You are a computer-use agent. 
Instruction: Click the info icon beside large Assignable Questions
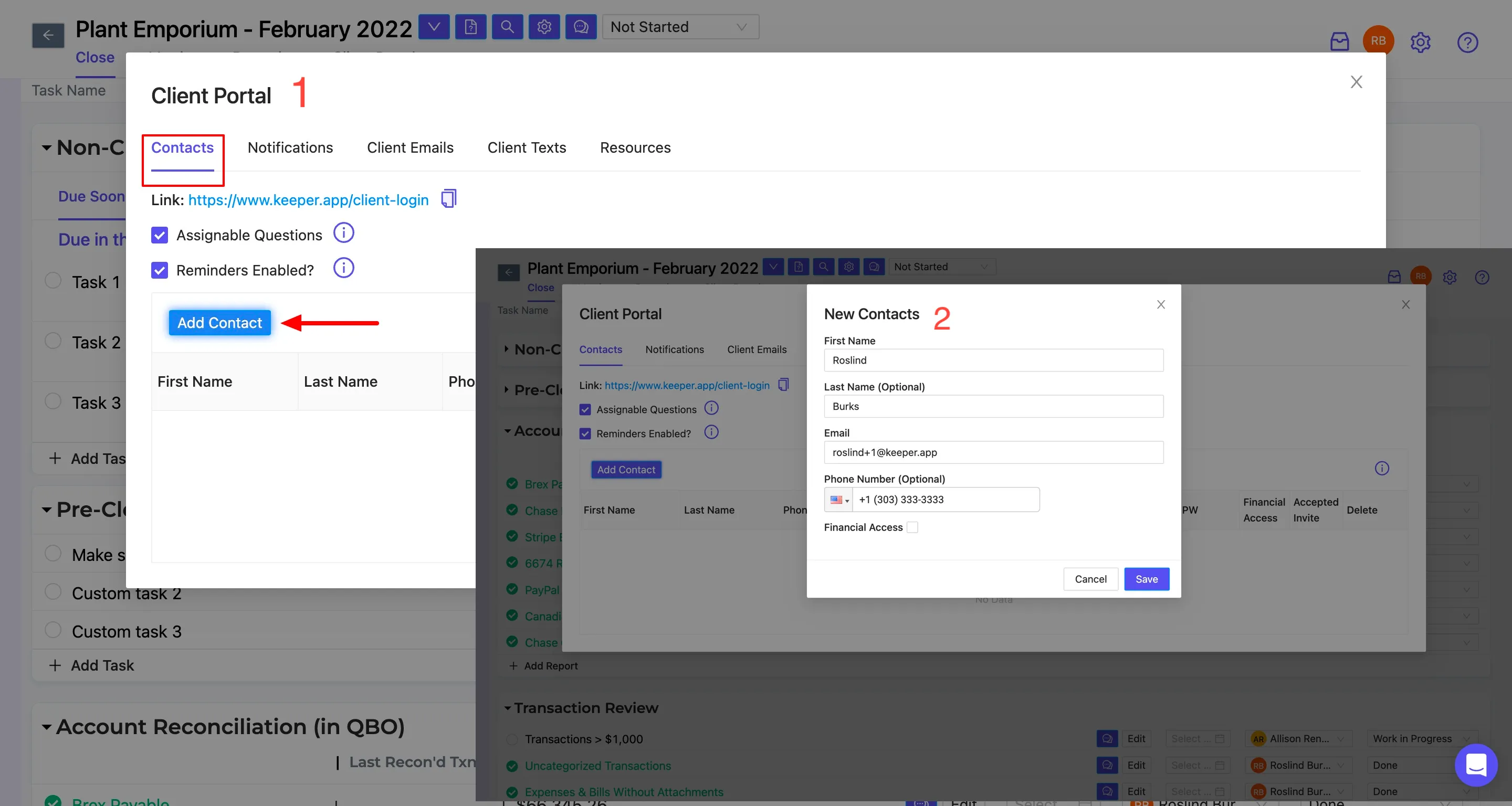344,234
